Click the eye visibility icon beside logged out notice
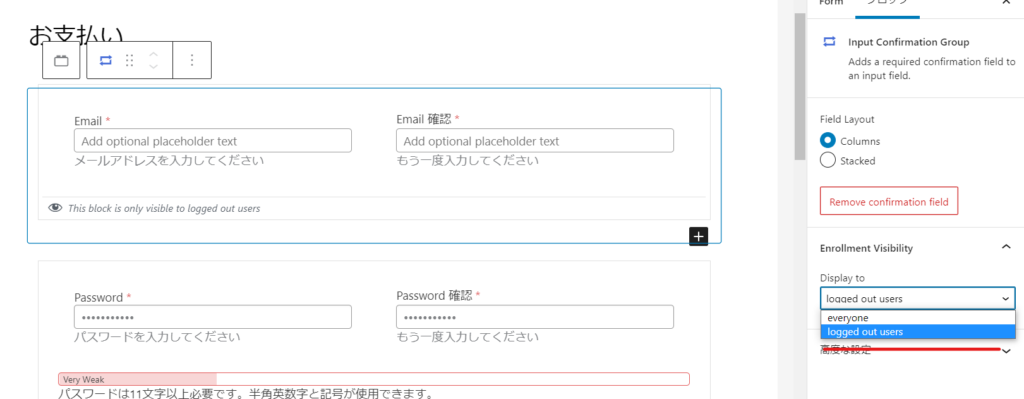The height and width of the screenshot is (399, 1024). pos(56,208)
